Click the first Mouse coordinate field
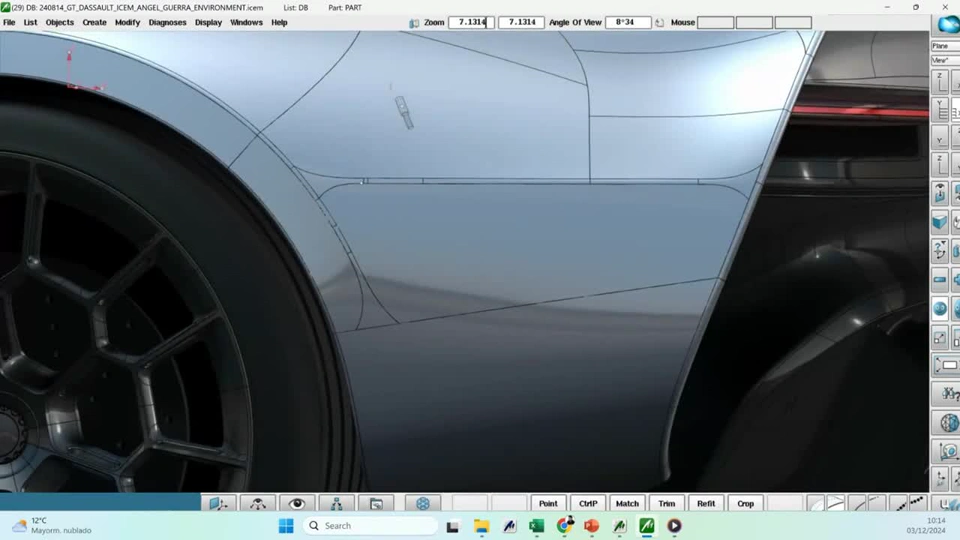This screenshot has height=540, width=960. [716, 23]
